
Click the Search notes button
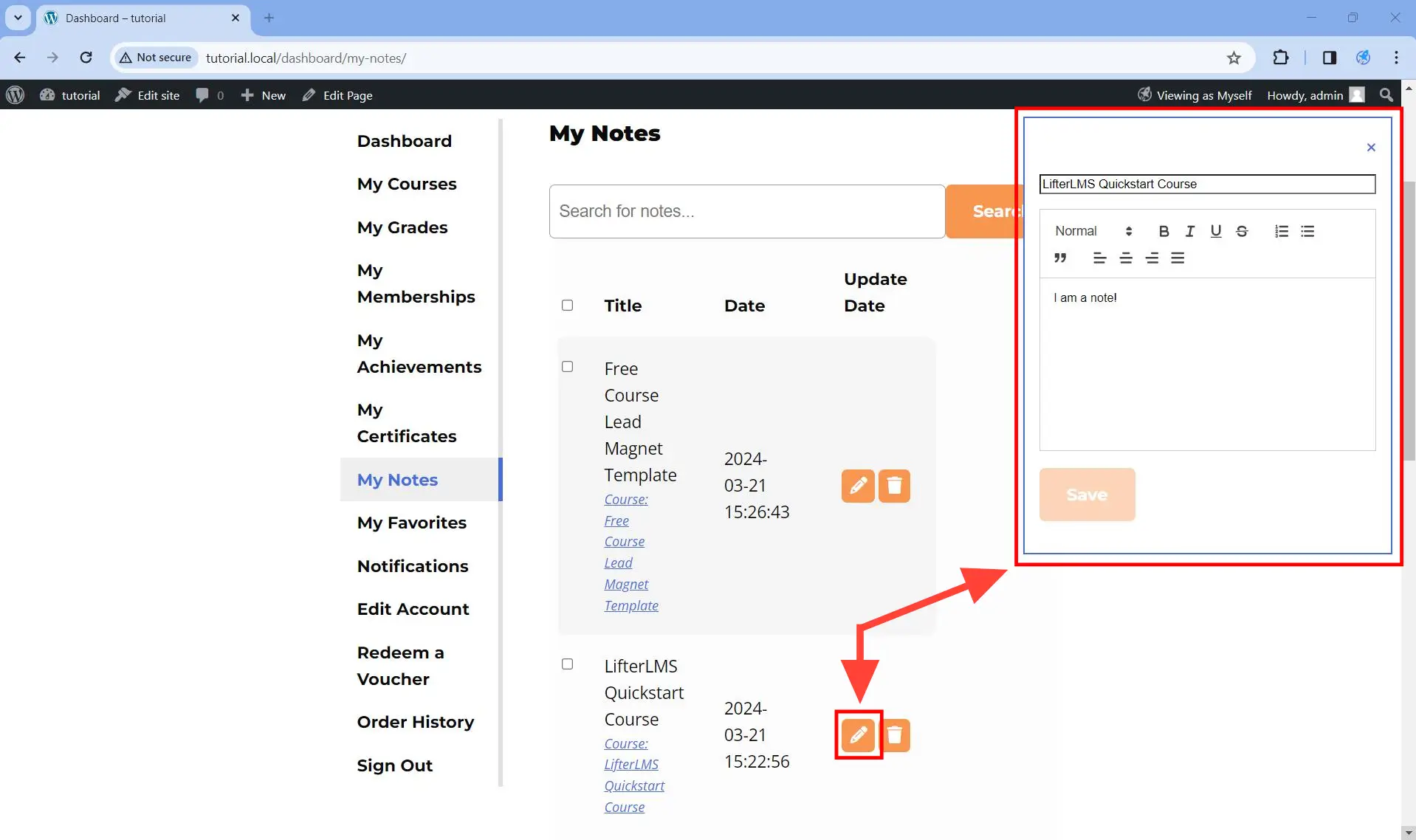pyautogui.click(x=985, y=211)
